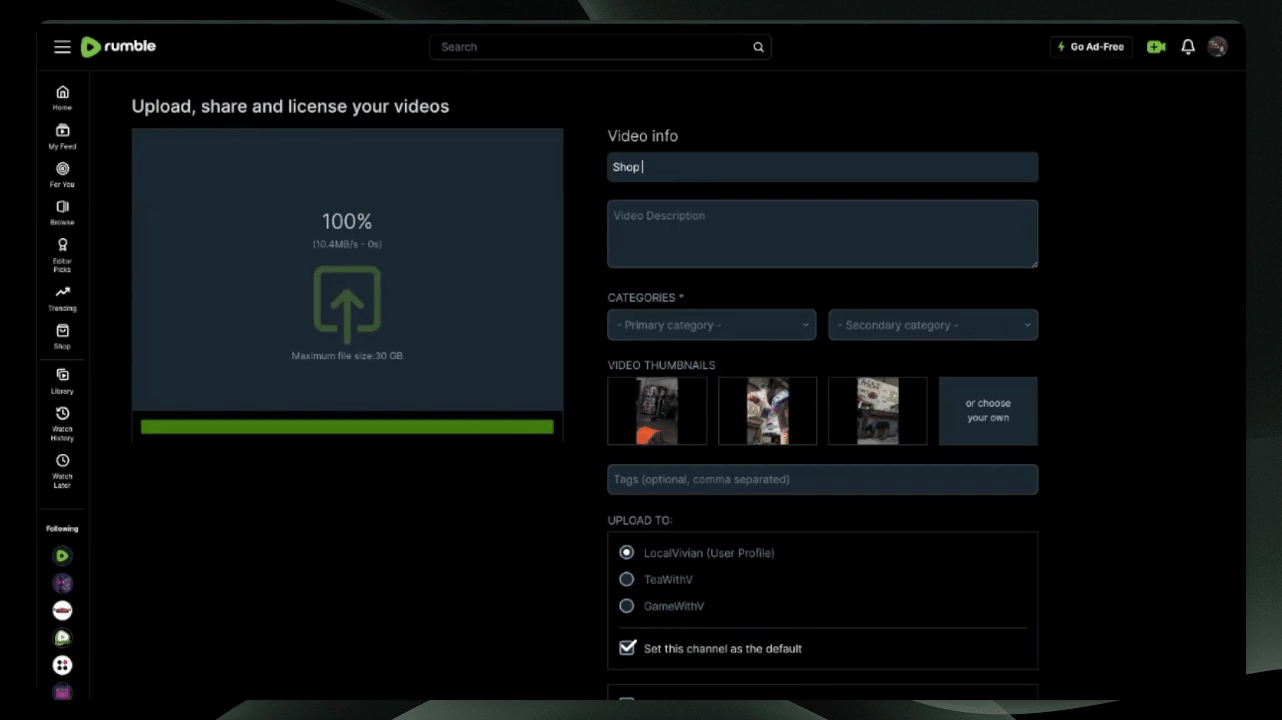The height and width of the screenshot is (720, 1282).
Task: Select LocalVivian (User Profile) radio button
Action: click(627, 552)
